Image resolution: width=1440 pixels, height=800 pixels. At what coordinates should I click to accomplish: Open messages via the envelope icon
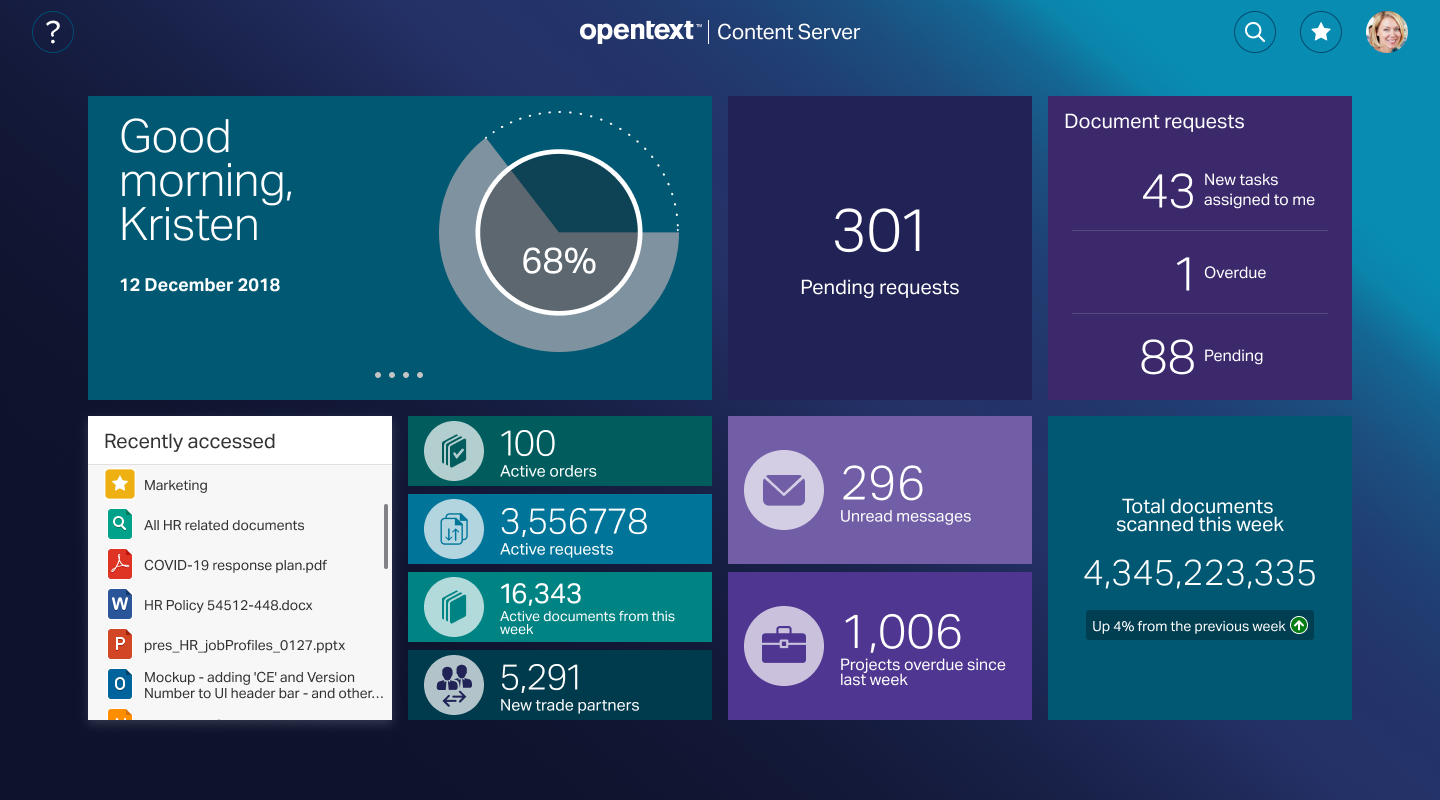(x=784, y=489)
